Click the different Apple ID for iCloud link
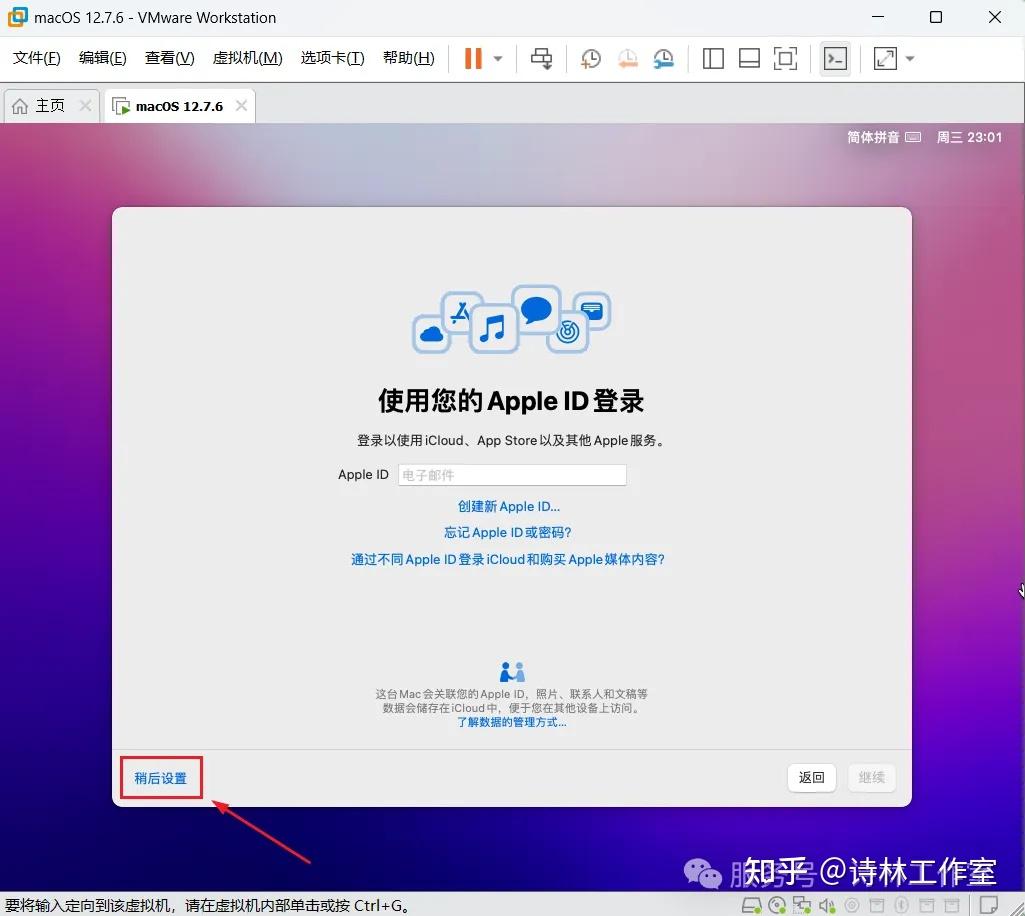The image size is (1025, 916). 508,560
